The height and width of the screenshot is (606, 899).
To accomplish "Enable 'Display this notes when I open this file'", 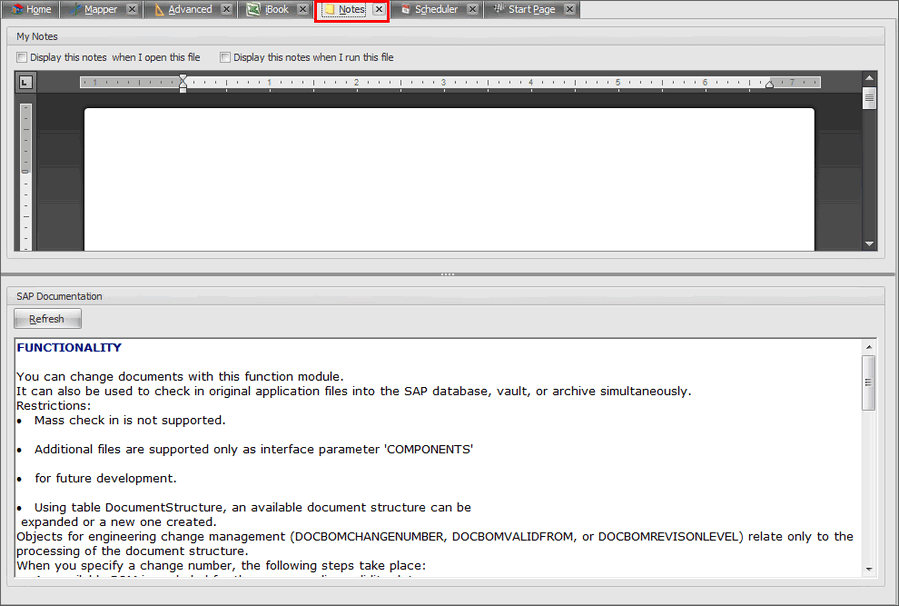I will (x=21, y=57).
